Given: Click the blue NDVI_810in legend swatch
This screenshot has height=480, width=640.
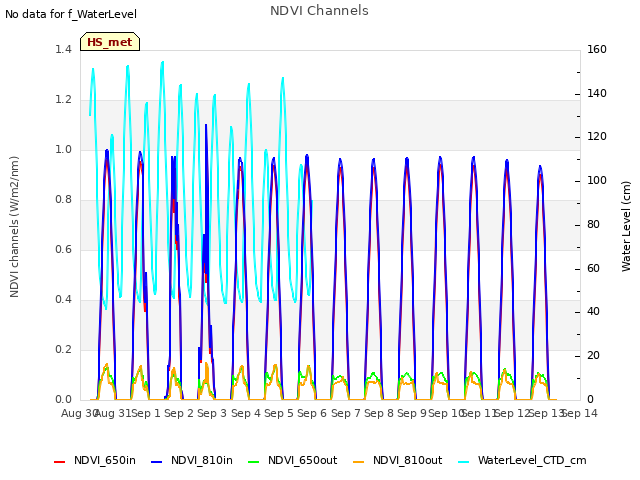Looking at the screenshot, I should [156, 462].
